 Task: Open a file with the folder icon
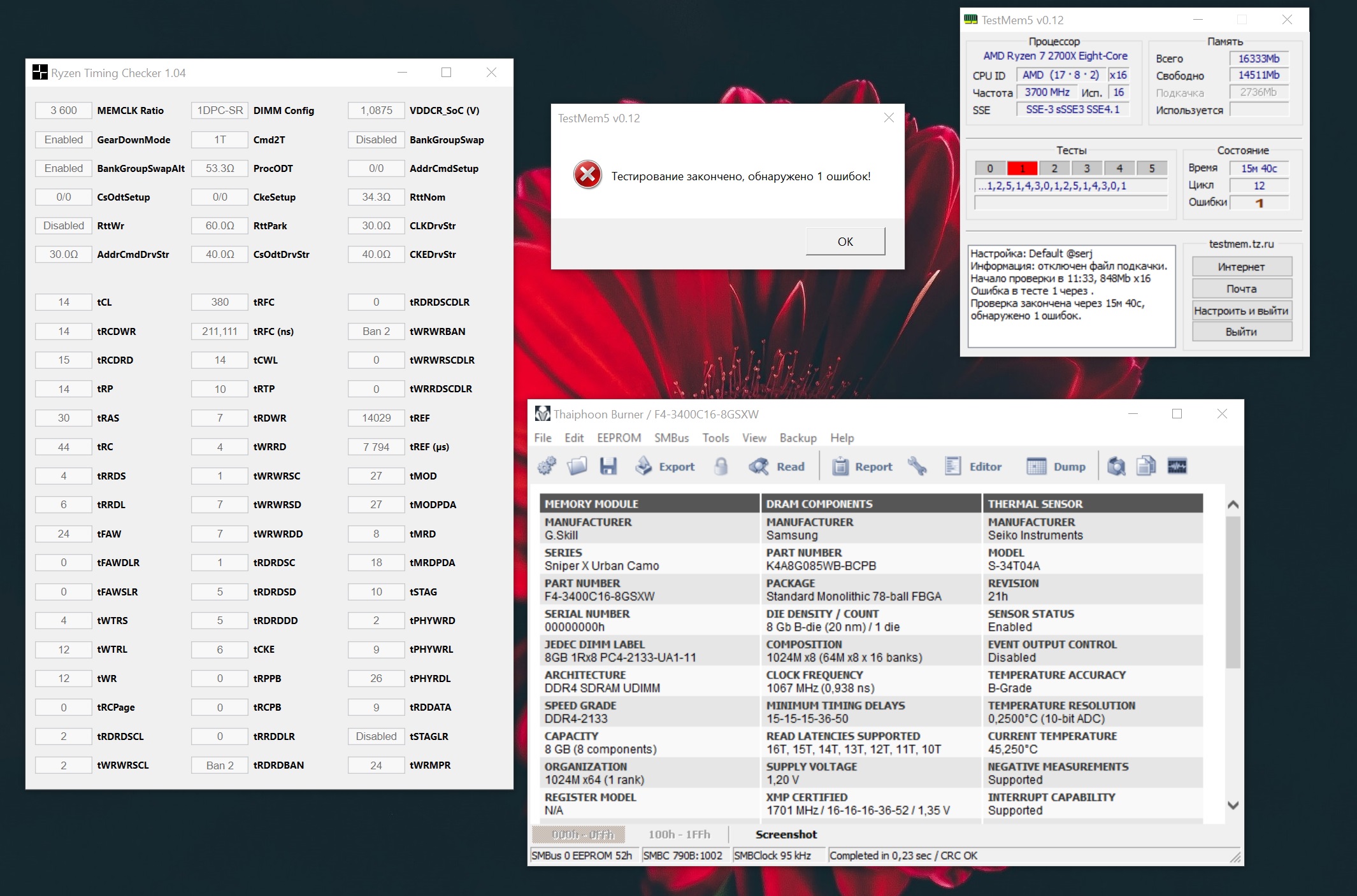(577, 466)
